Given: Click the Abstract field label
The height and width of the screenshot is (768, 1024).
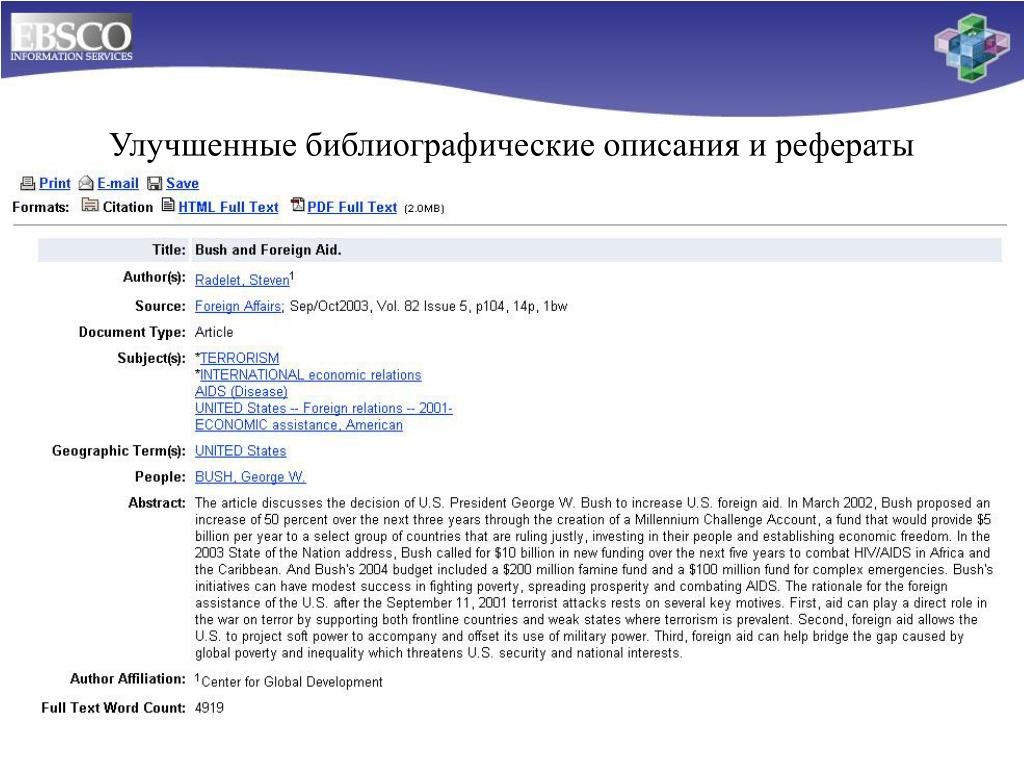Looking at the screenshot, I should pyautogui.click(x=157, y=503).
